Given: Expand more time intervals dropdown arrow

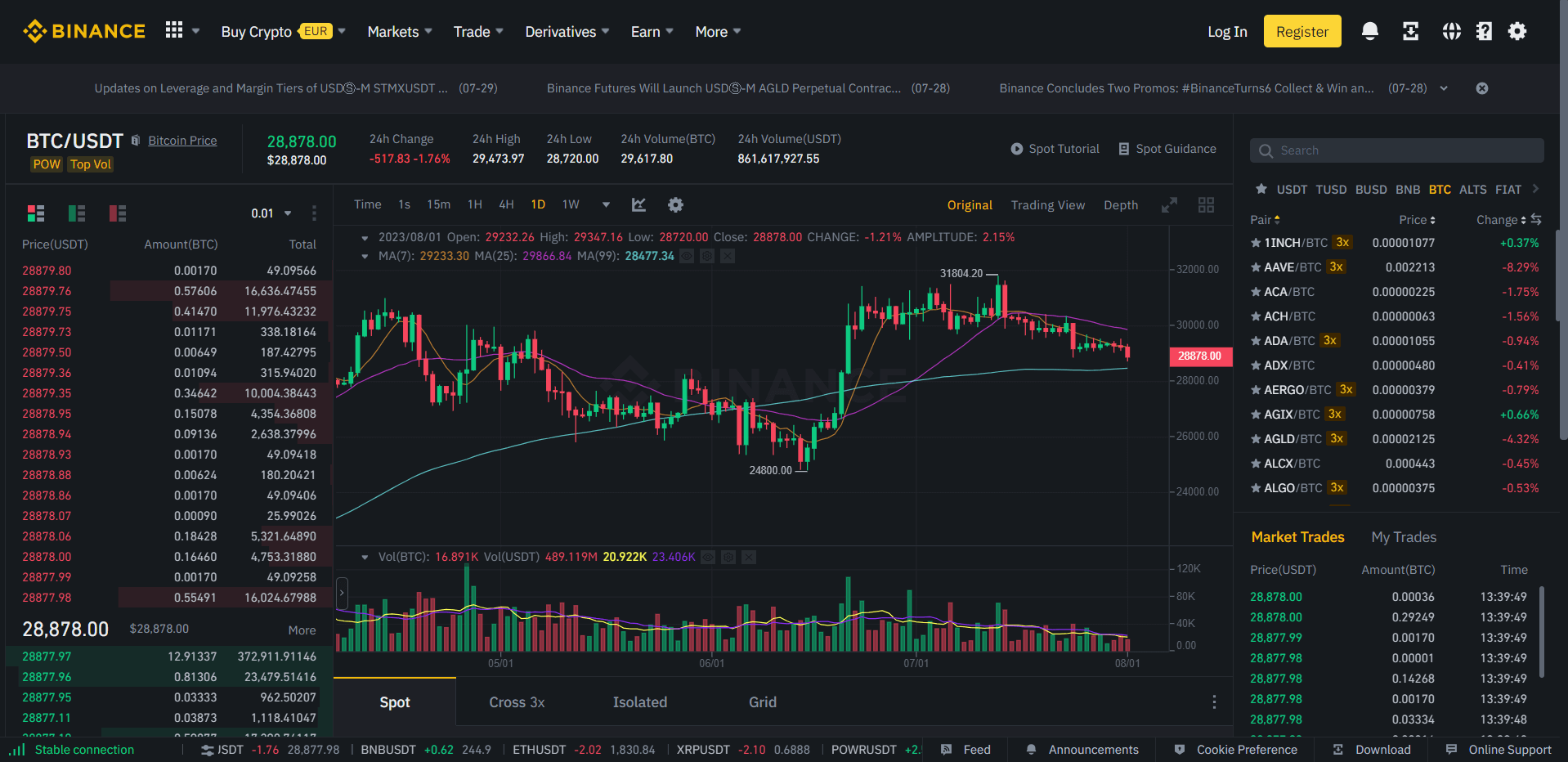Looking at the screenshot, I should point(606,205).
